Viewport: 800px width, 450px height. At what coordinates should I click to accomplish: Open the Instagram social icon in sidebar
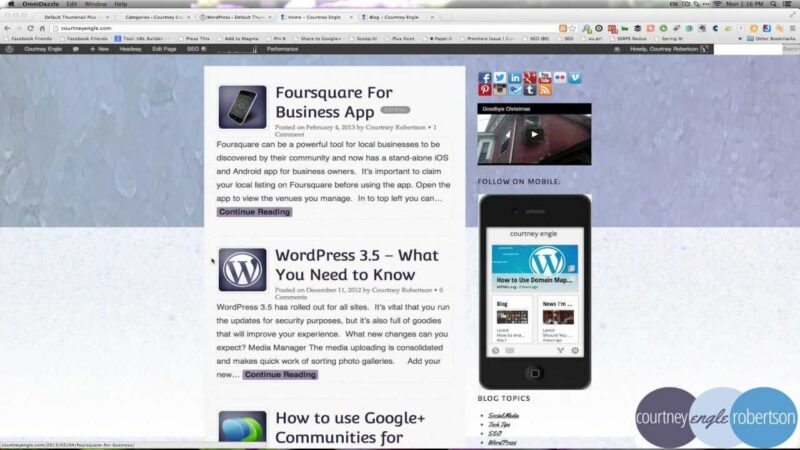click(x=499, y=90)
